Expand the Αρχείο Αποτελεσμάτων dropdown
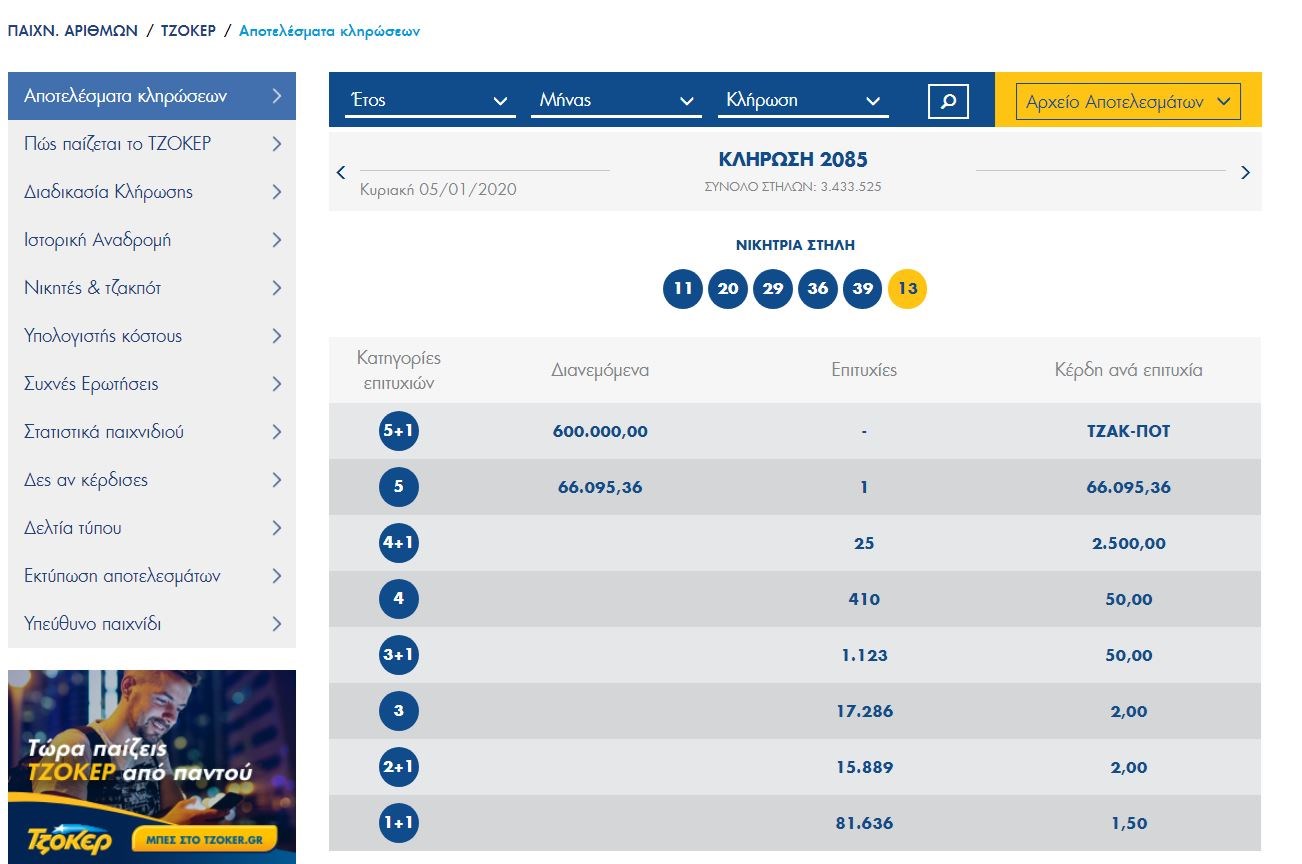This screenshot has width=1302, height=864. [x=1128, y=101]
